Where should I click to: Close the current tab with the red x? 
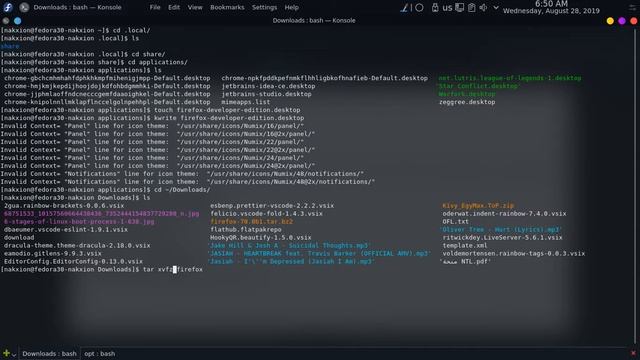633,353
